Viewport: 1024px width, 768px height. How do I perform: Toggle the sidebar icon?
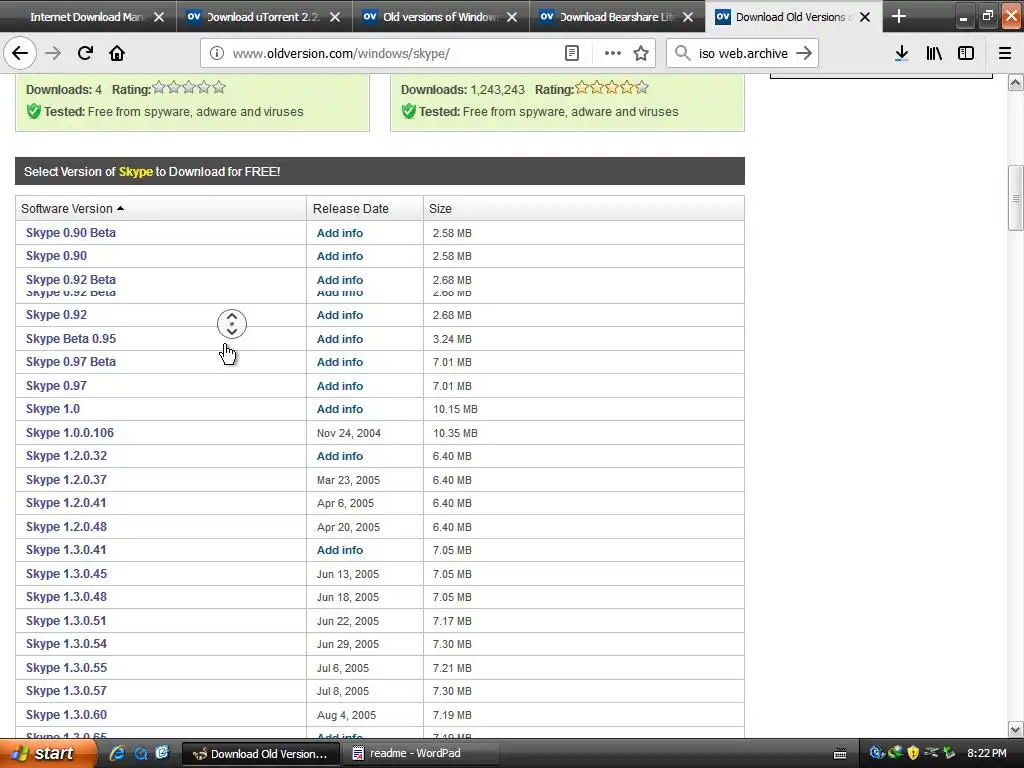pyautogui.click(x=966, y=53)
